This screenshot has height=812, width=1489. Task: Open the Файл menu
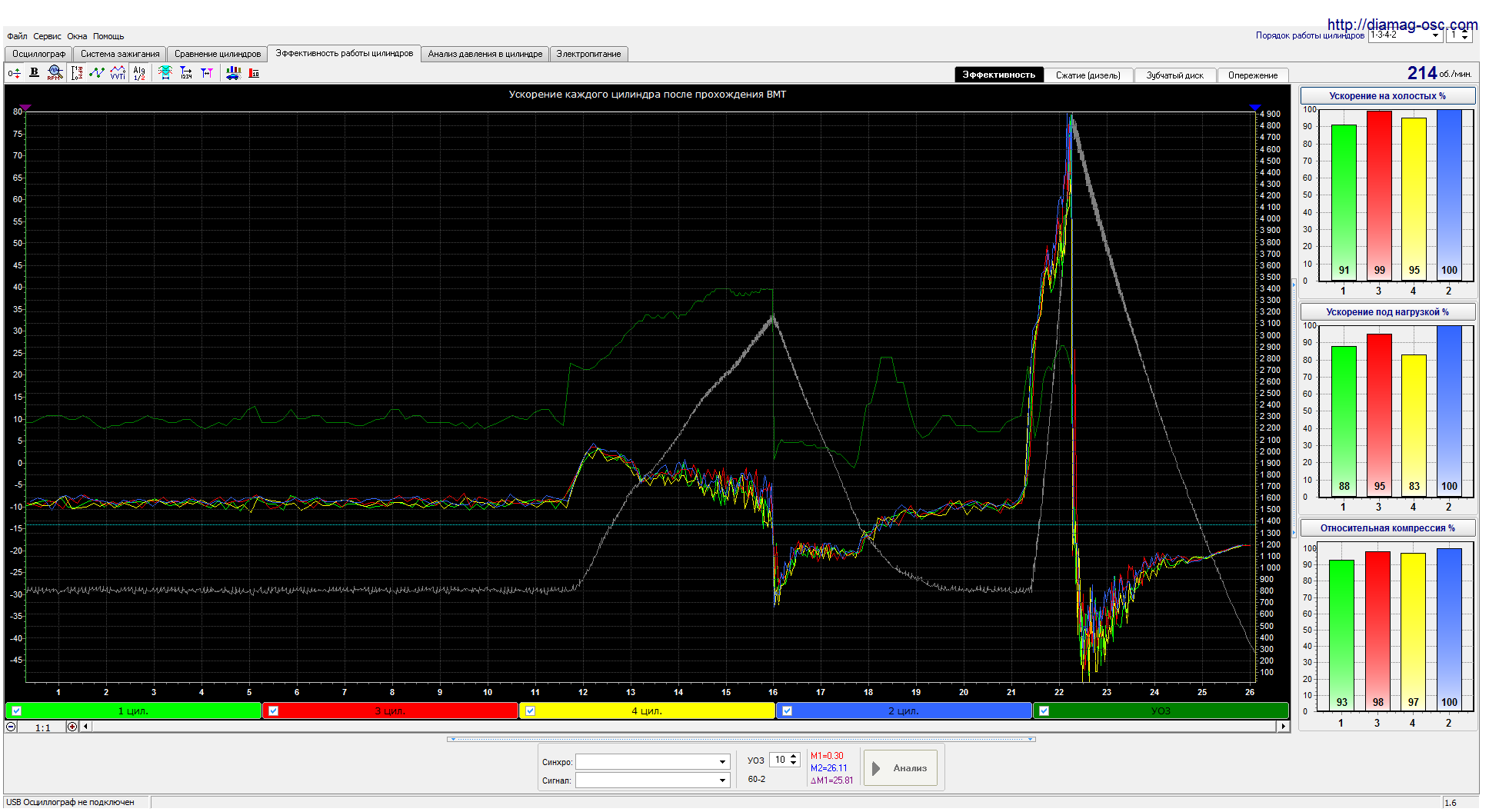(x=17, y=36)
